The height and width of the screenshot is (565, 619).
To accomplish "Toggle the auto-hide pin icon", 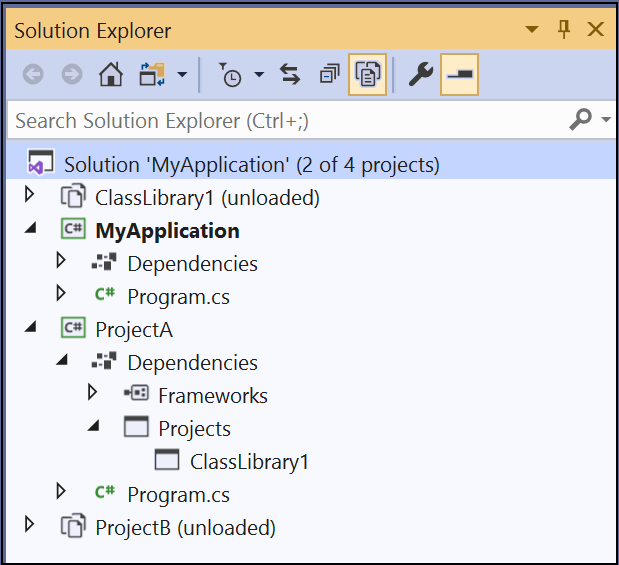I will tap(564, 29).
